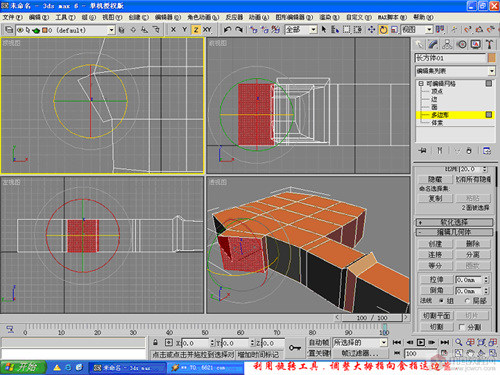Click the 复制 named selection button
Screen dimensions: 500x375
[x=435, y=198]
